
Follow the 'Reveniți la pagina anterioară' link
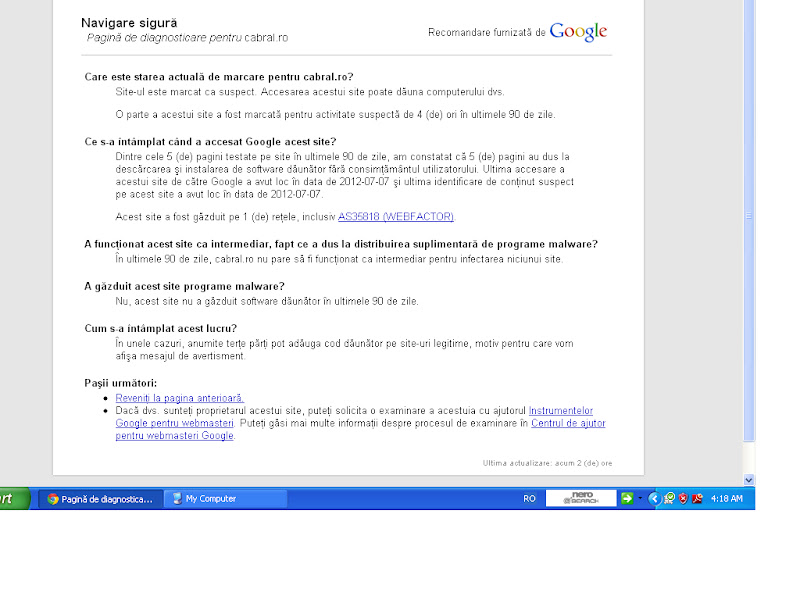coord(180,398)
